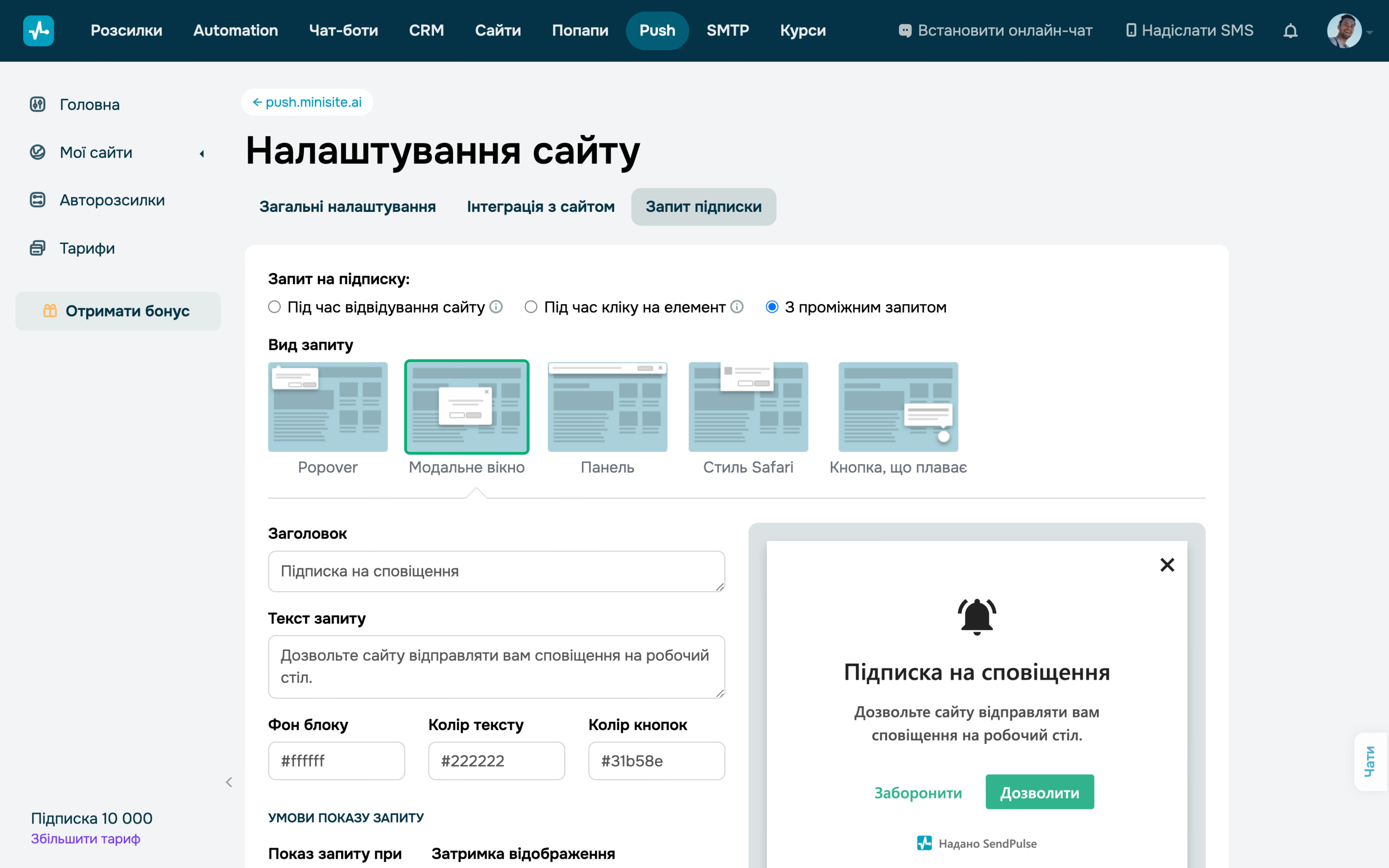
Task: Open the Курси section
Action: tap(802, 30)
